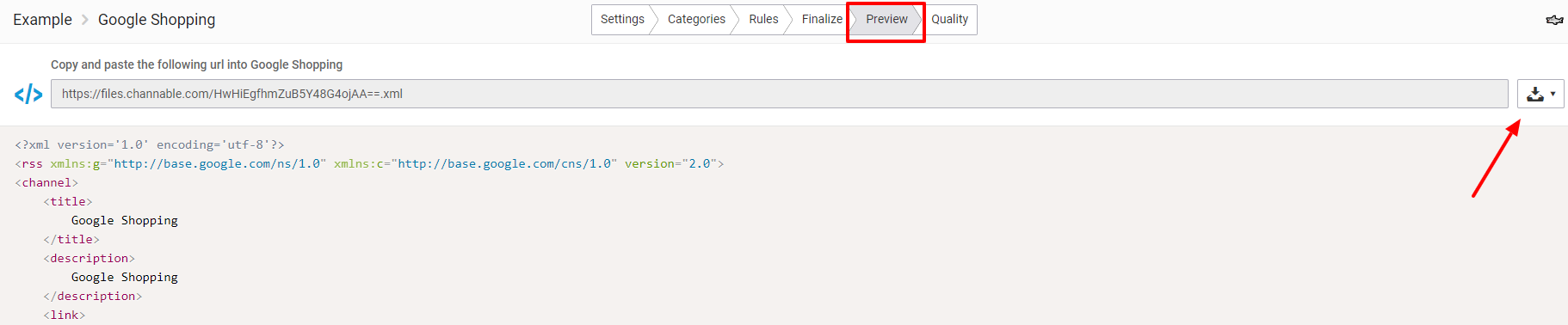Click the blue code brackets icon
This screenshot has height=325, width=1568.
tap(28, 94)
